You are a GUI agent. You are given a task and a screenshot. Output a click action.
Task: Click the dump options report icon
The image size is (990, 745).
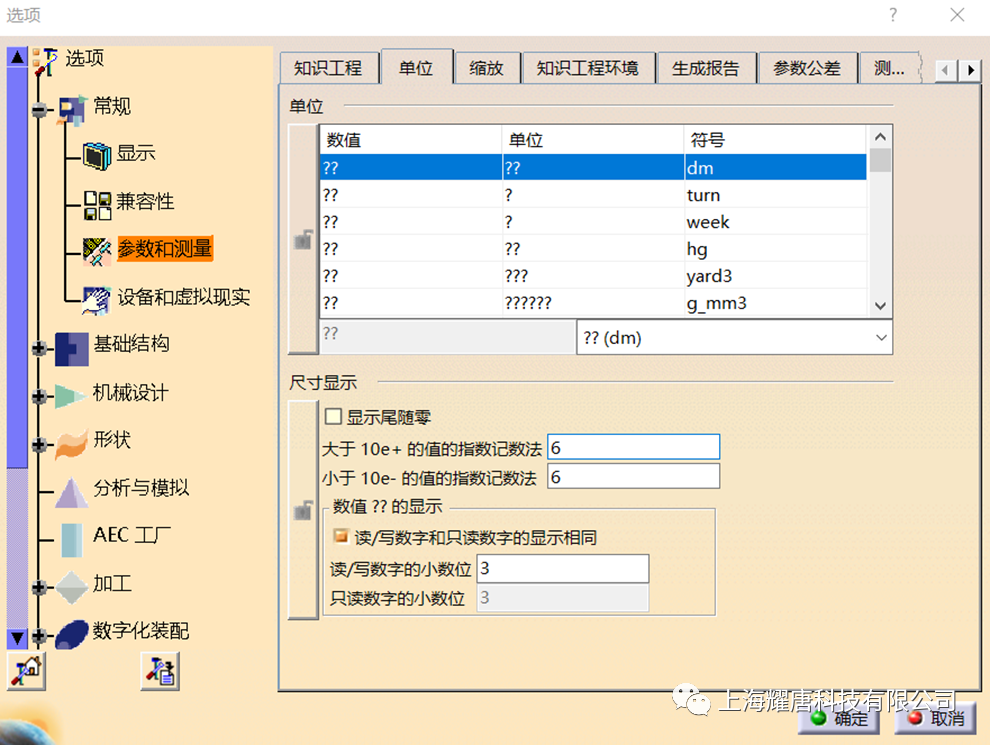coord(159,671)
